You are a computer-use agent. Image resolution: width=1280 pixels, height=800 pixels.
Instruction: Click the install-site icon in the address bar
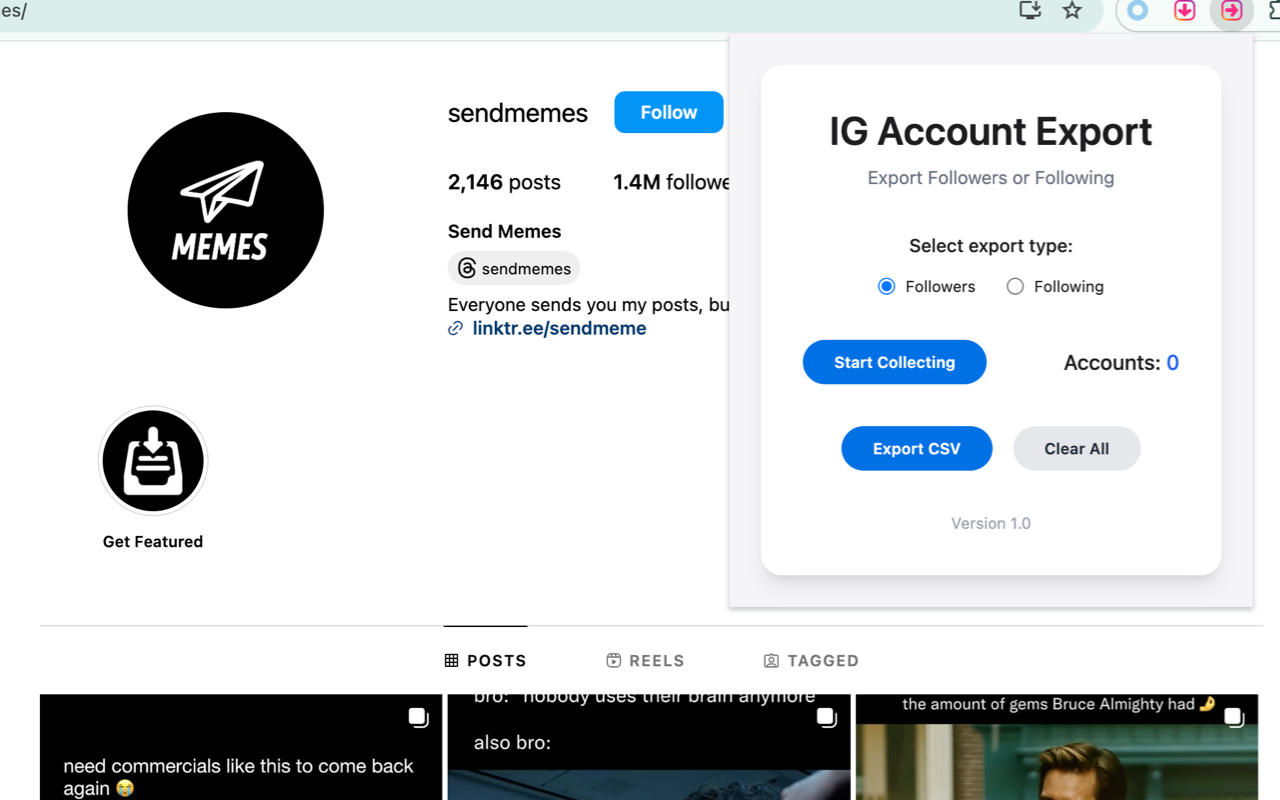click(1029, 11)
